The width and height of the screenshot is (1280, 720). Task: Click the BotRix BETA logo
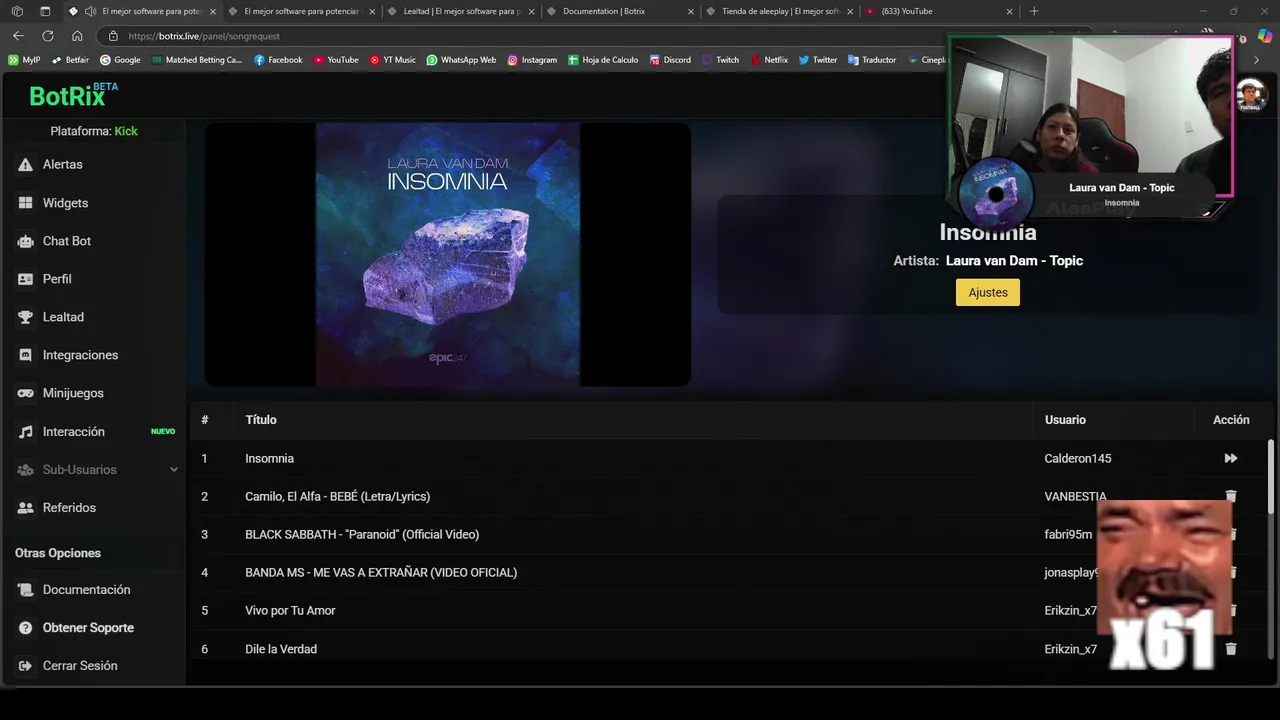(x=74, y=95)
